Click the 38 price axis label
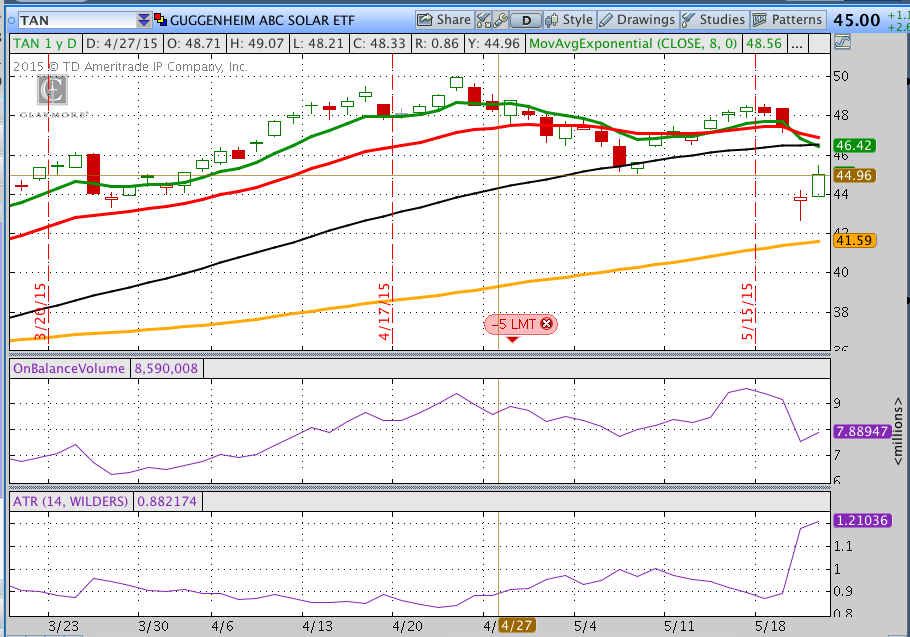The image size is (910, 637). [x=841, y=312]
